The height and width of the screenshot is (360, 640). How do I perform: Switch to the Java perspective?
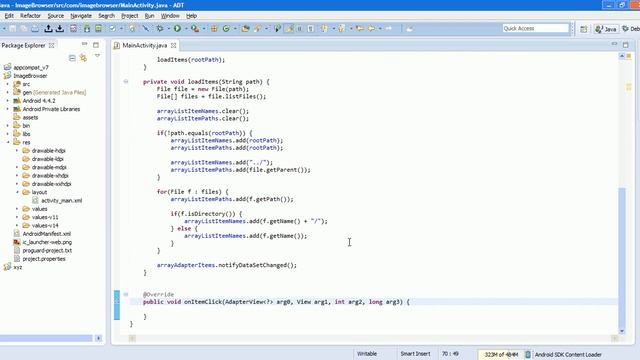pyautogui.click(x=605, y=29)
